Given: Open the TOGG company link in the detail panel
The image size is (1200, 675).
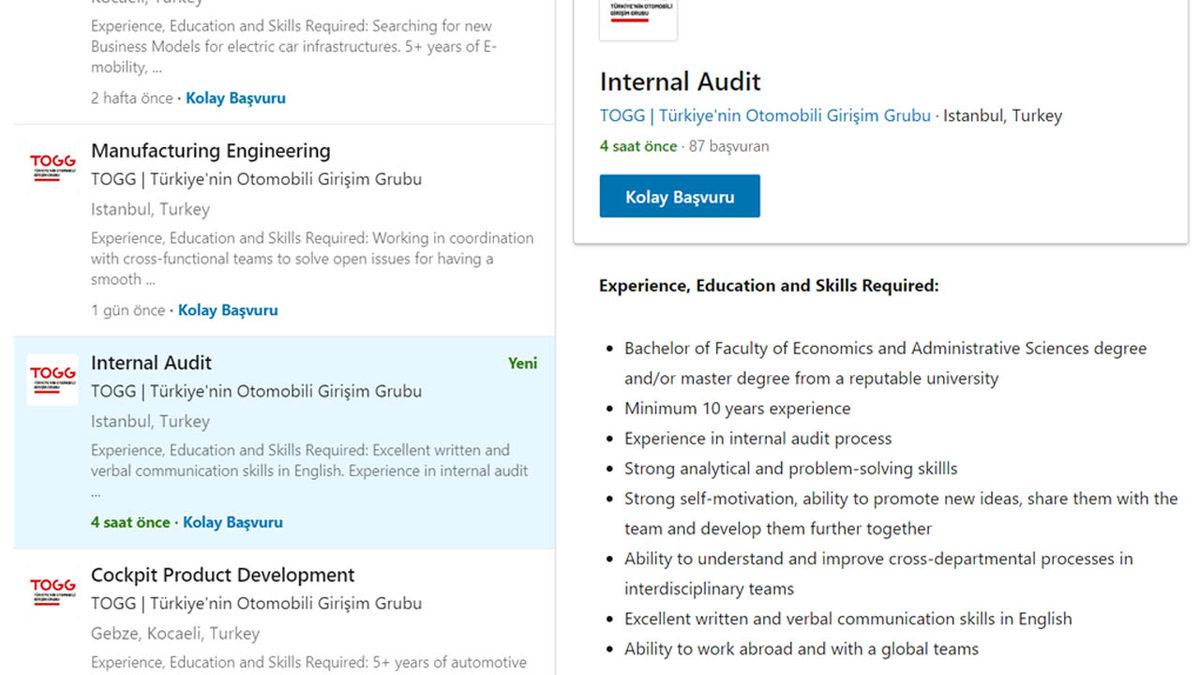Looking at the screenshot, I should (765, 115).
